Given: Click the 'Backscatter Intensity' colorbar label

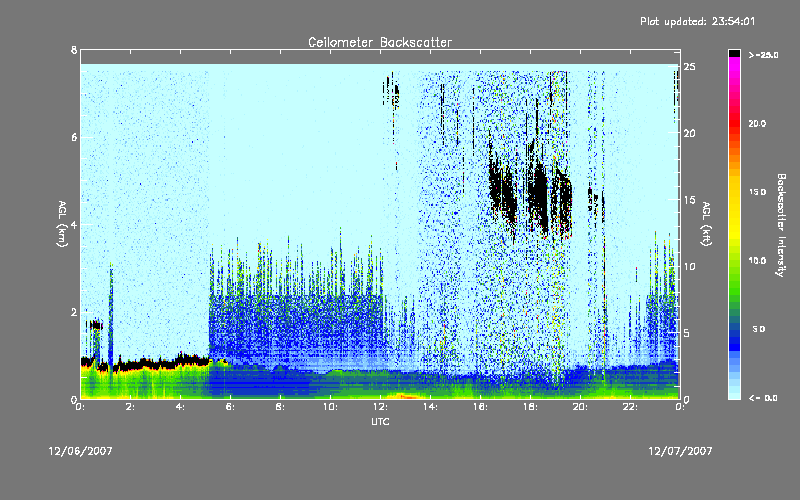Looking at the screenshot, I should pos(781,225).
